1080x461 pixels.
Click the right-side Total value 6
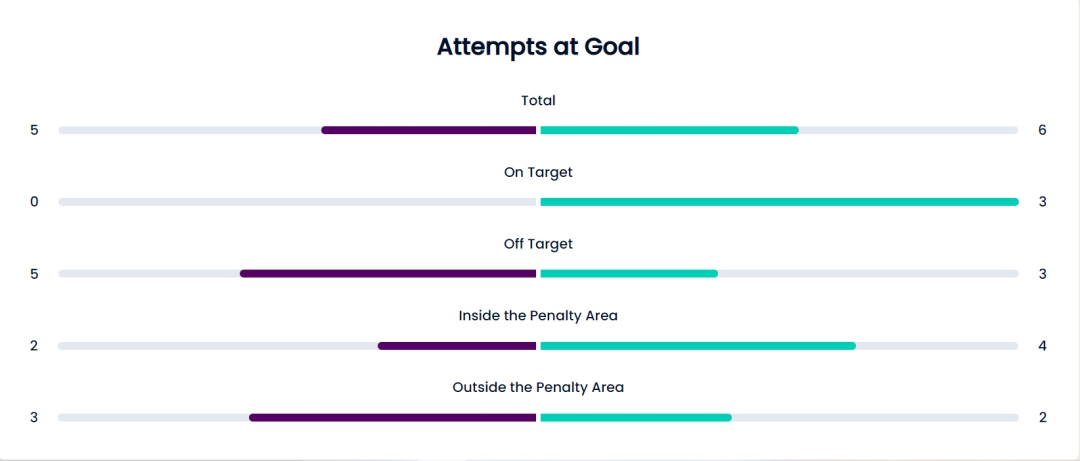tap(1042, 130)
